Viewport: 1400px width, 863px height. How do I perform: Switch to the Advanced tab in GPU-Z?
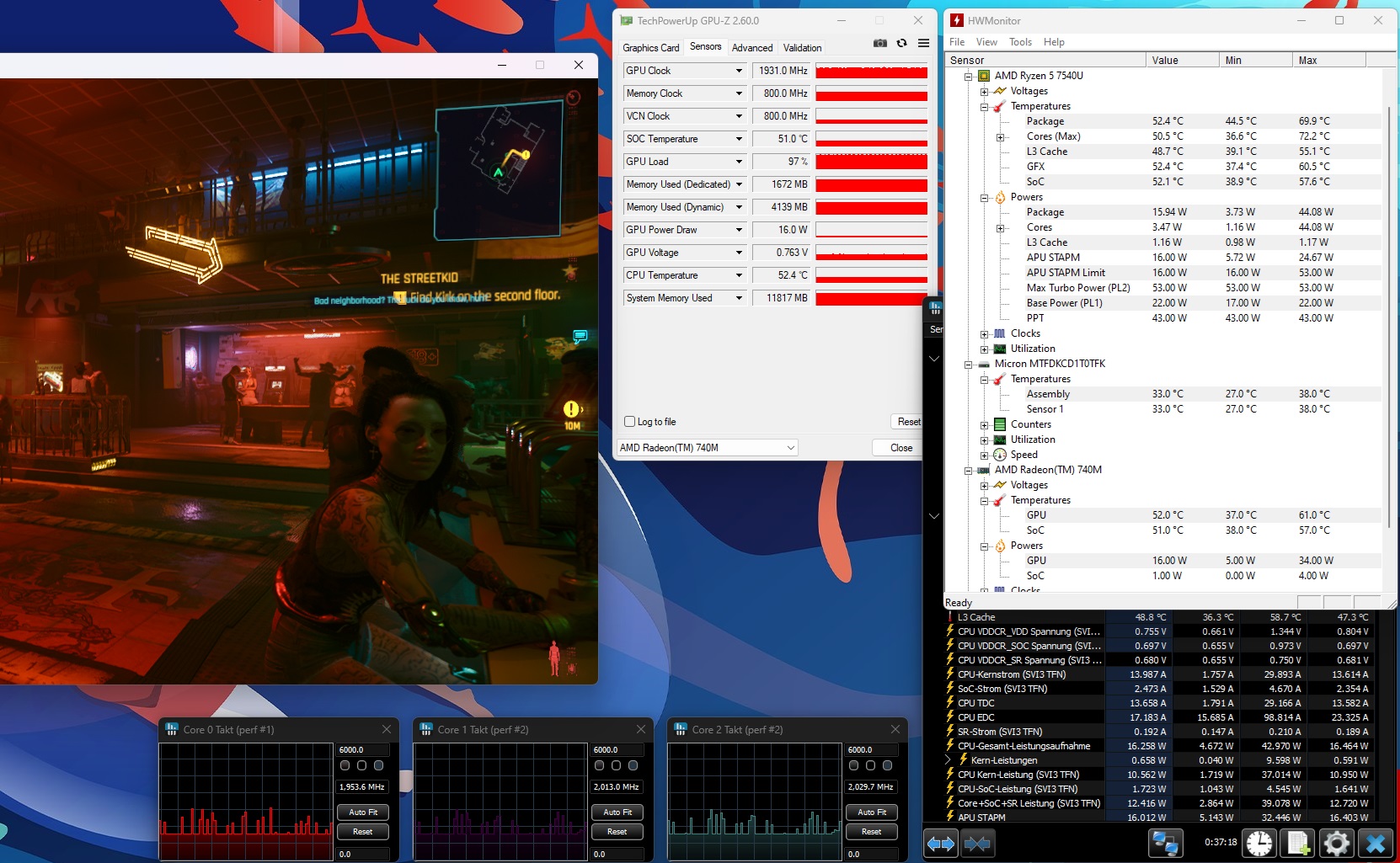coord(752,48)
